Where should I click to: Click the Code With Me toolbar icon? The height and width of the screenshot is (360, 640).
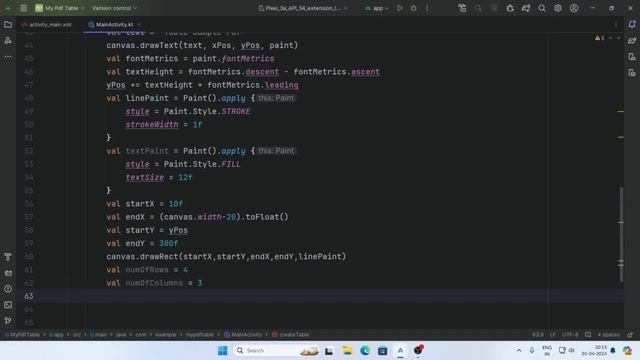(x=462, y=8)
